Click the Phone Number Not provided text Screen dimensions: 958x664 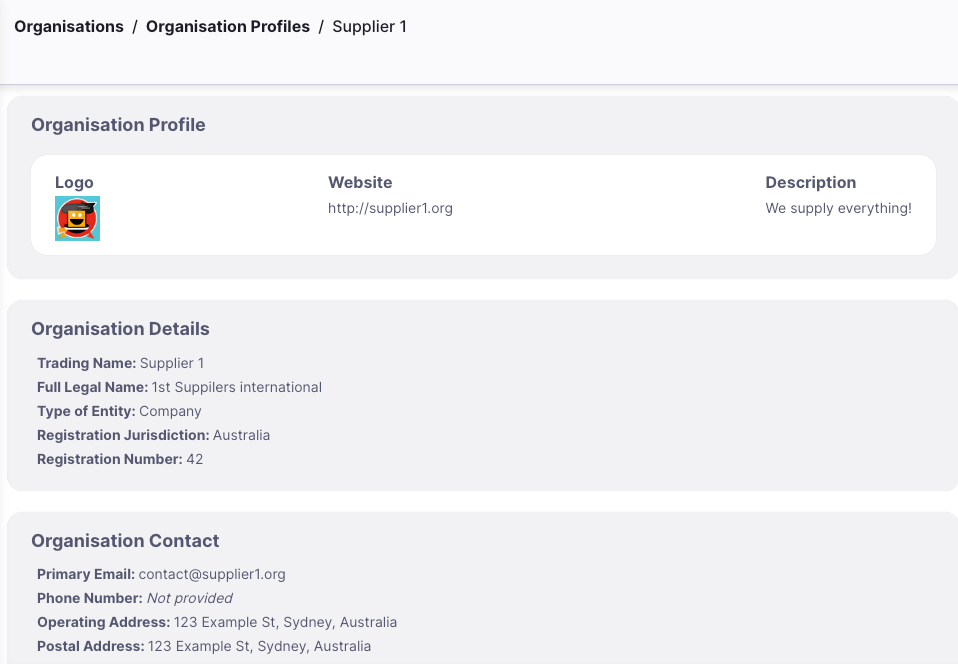[x=190, y=598]
